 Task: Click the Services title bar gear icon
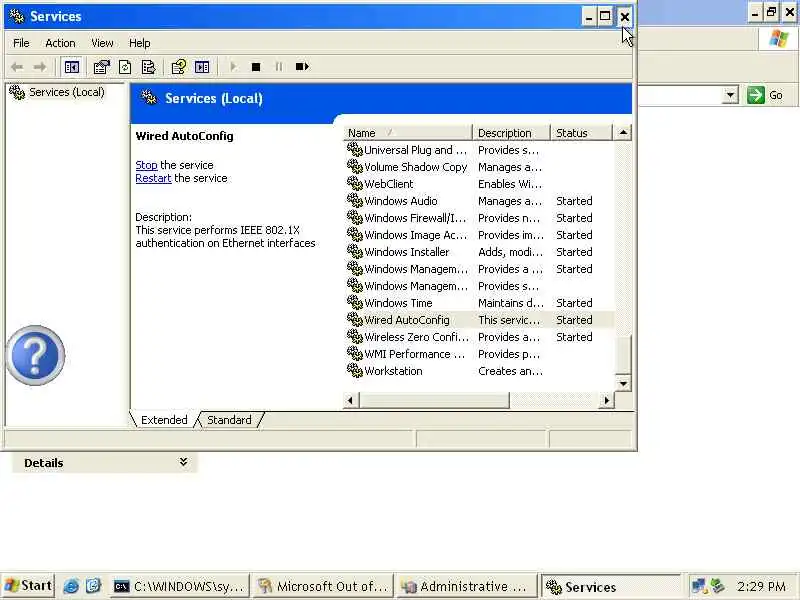(17, 16)
